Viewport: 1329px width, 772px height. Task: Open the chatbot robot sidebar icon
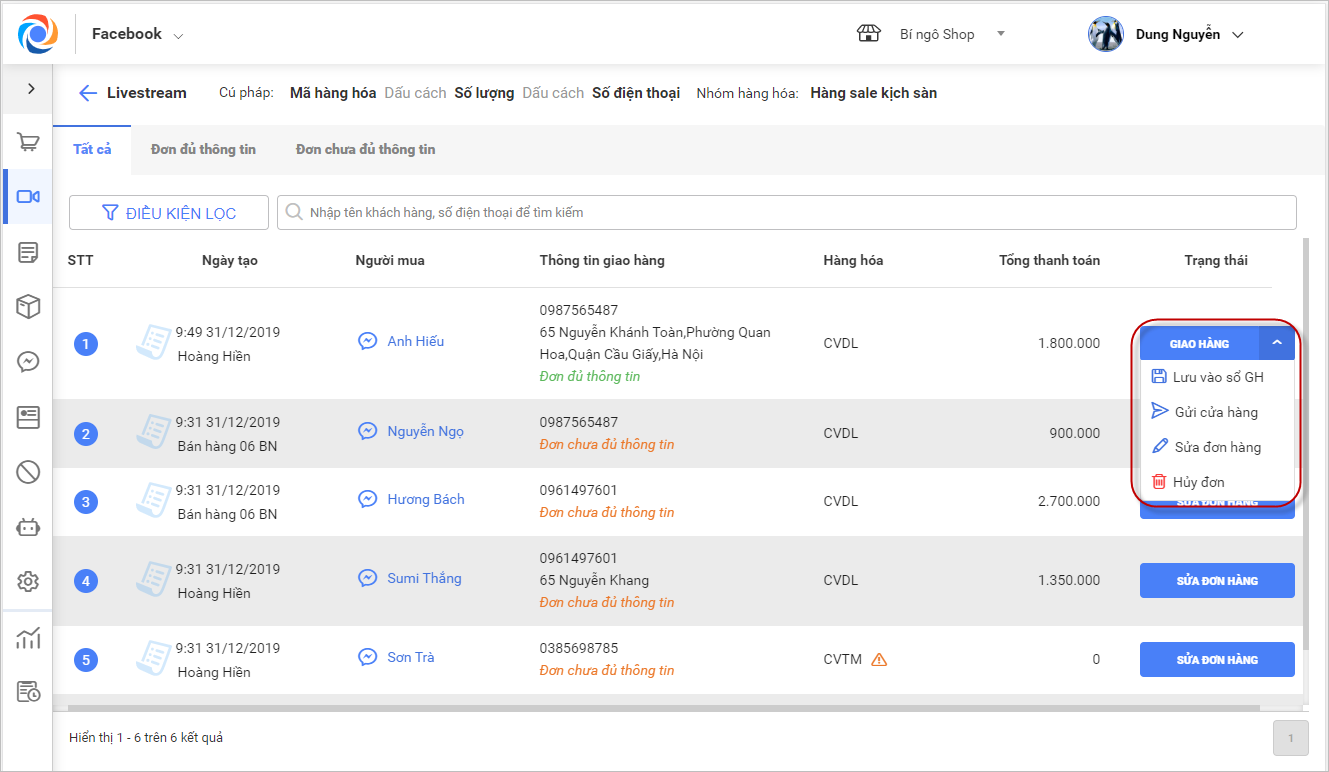click(x=28, y=526)
